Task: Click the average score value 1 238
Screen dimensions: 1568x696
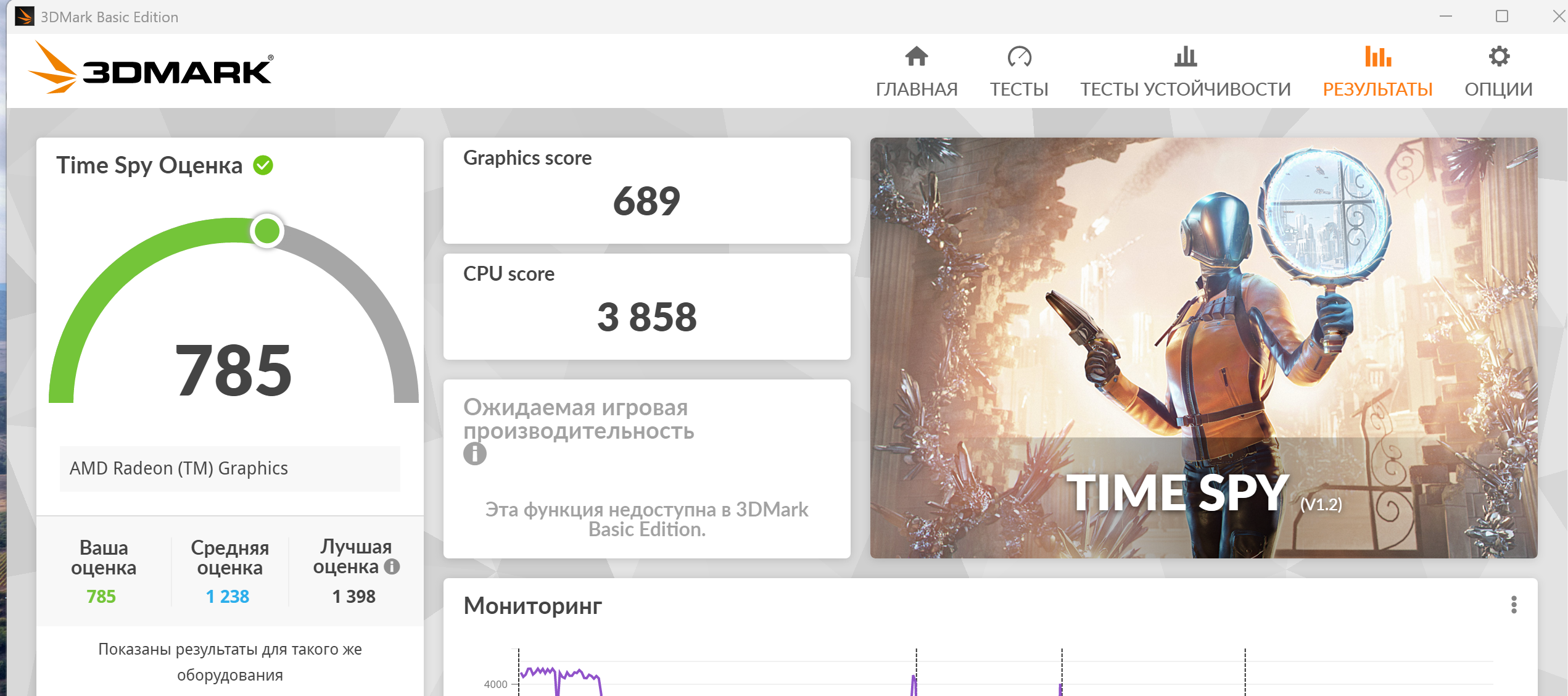Action: click(227, 597)
